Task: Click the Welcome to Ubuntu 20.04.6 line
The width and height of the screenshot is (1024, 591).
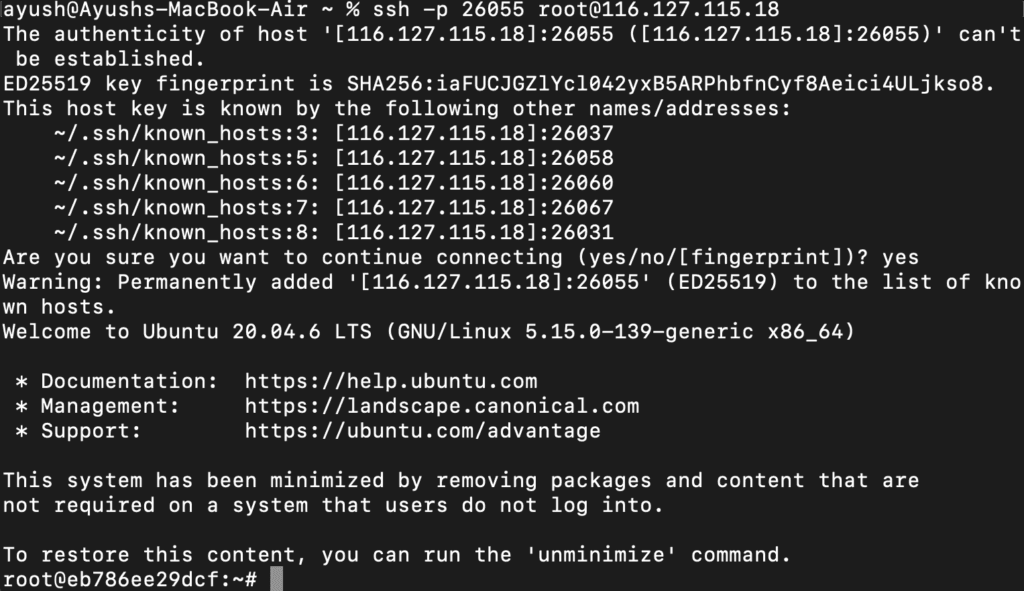Action: (428, 332)
